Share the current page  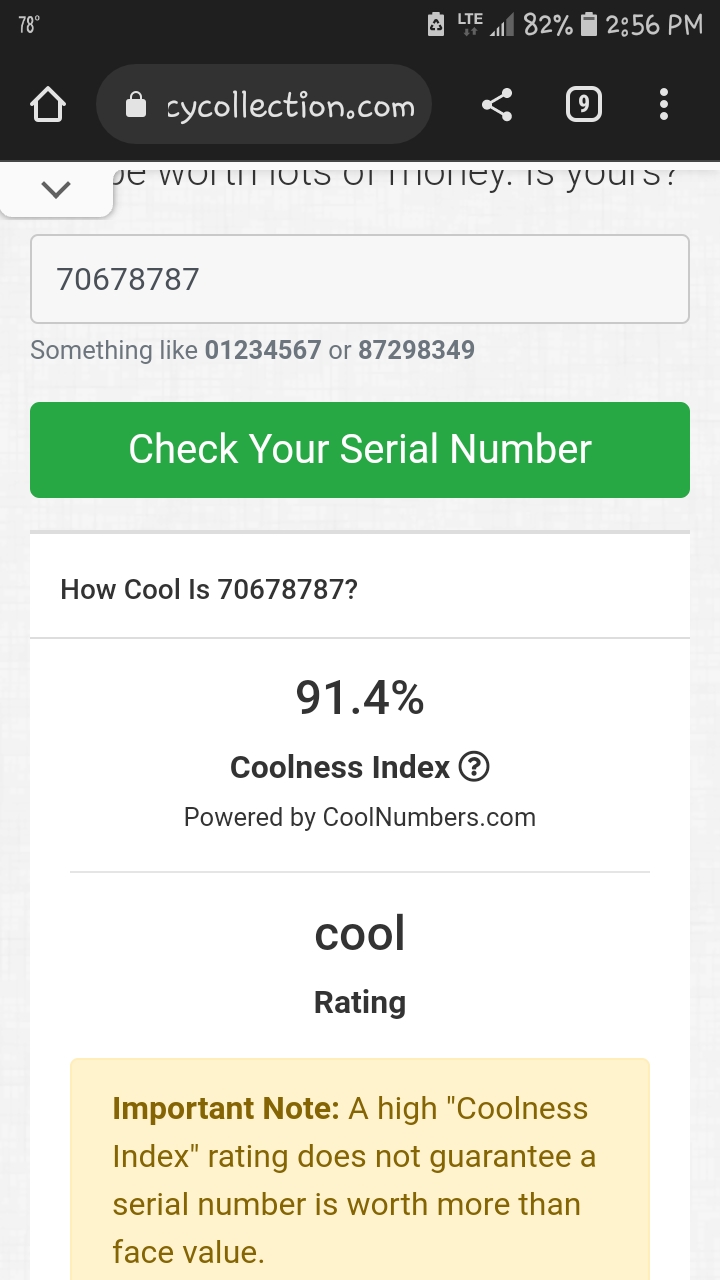[497, 105]
